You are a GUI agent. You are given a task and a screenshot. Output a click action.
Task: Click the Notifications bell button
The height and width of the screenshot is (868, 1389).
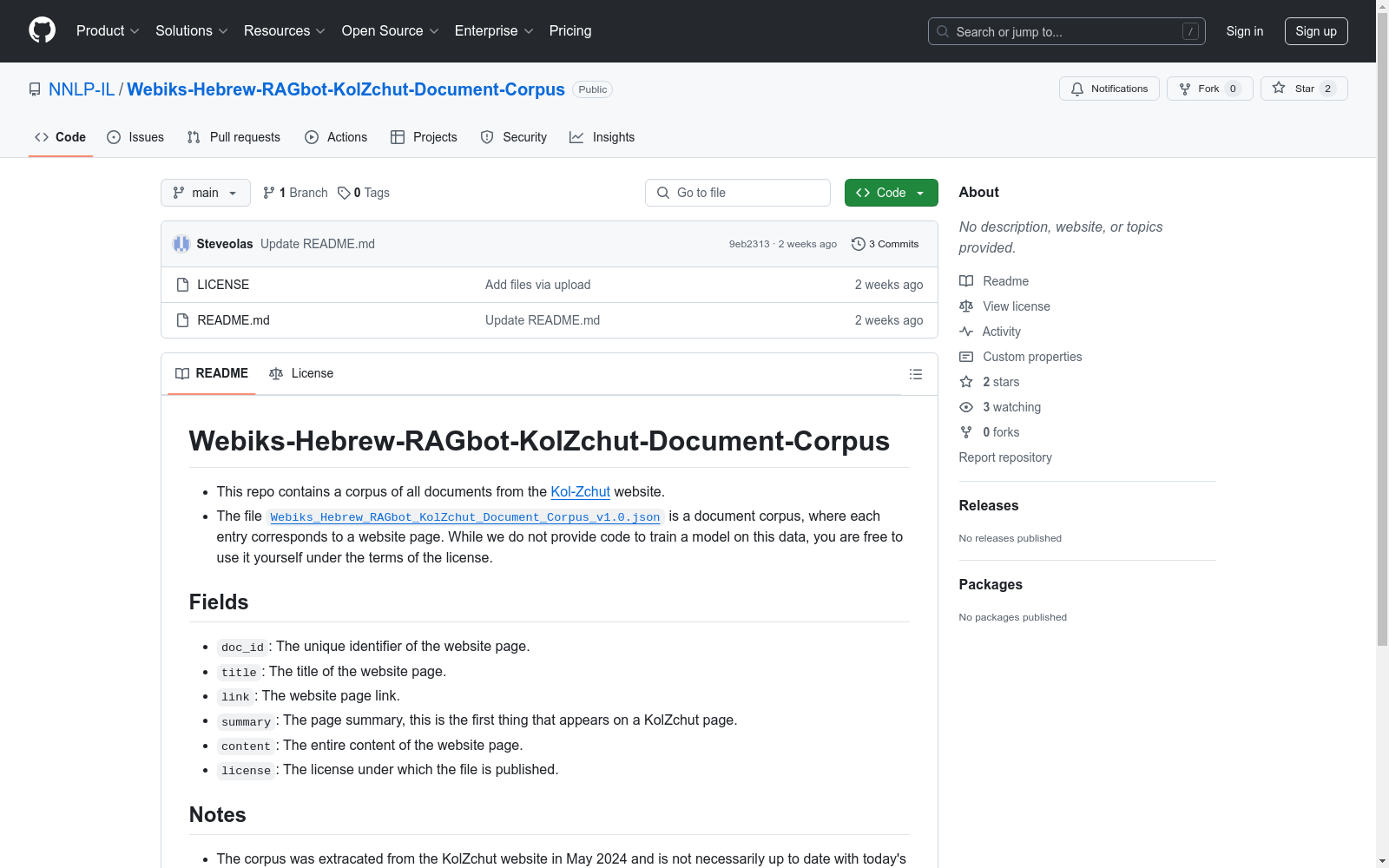click(x=1109, y=89)
